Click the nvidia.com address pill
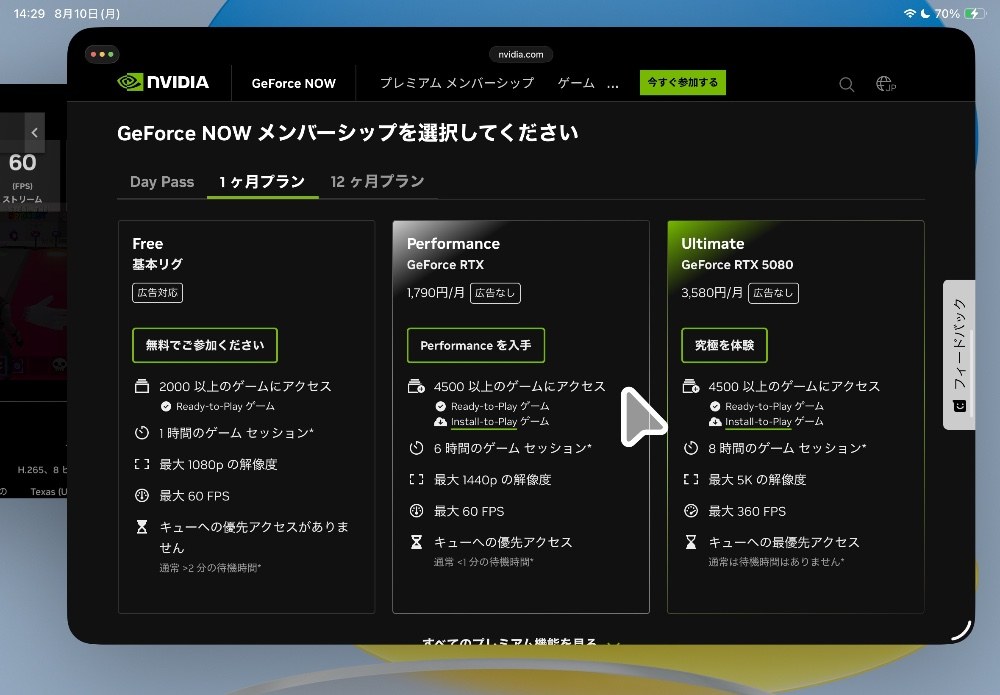This screenshot has width=1000, height=695. pos(521,54)
